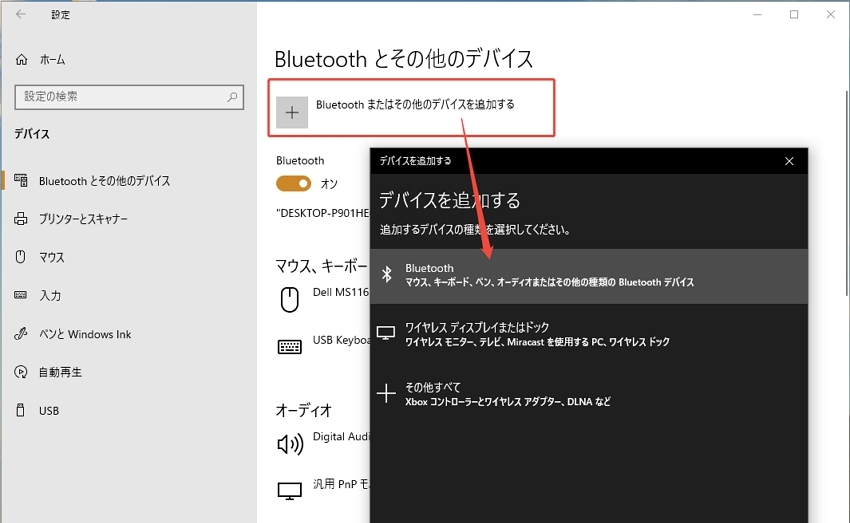Click Bluetooth またはその他のデバイスを追加する label
Viewport: 850px width, 523px height.
click(x=415, y=104)
